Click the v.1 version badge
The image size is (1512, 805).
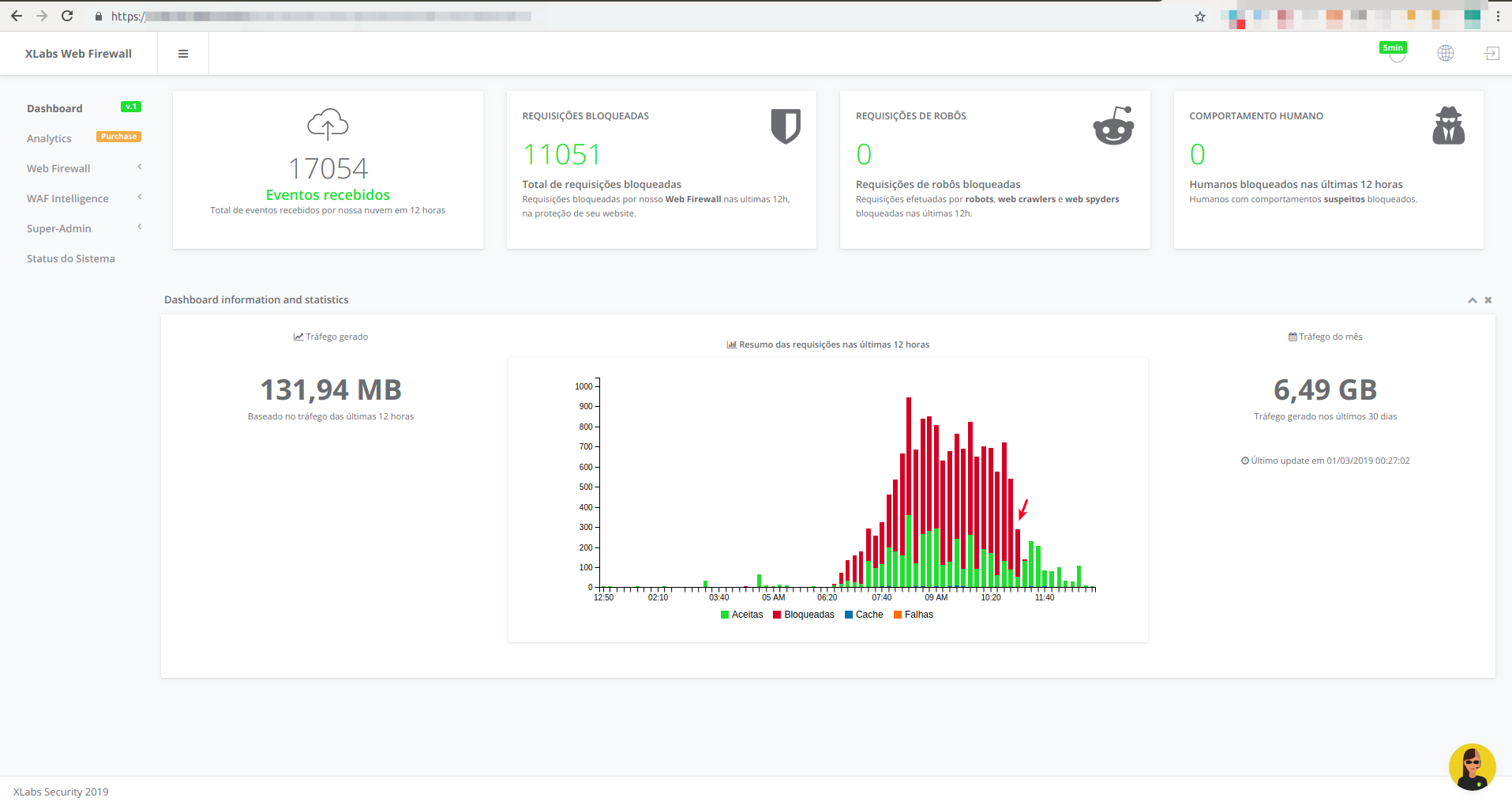pos(131,107)
